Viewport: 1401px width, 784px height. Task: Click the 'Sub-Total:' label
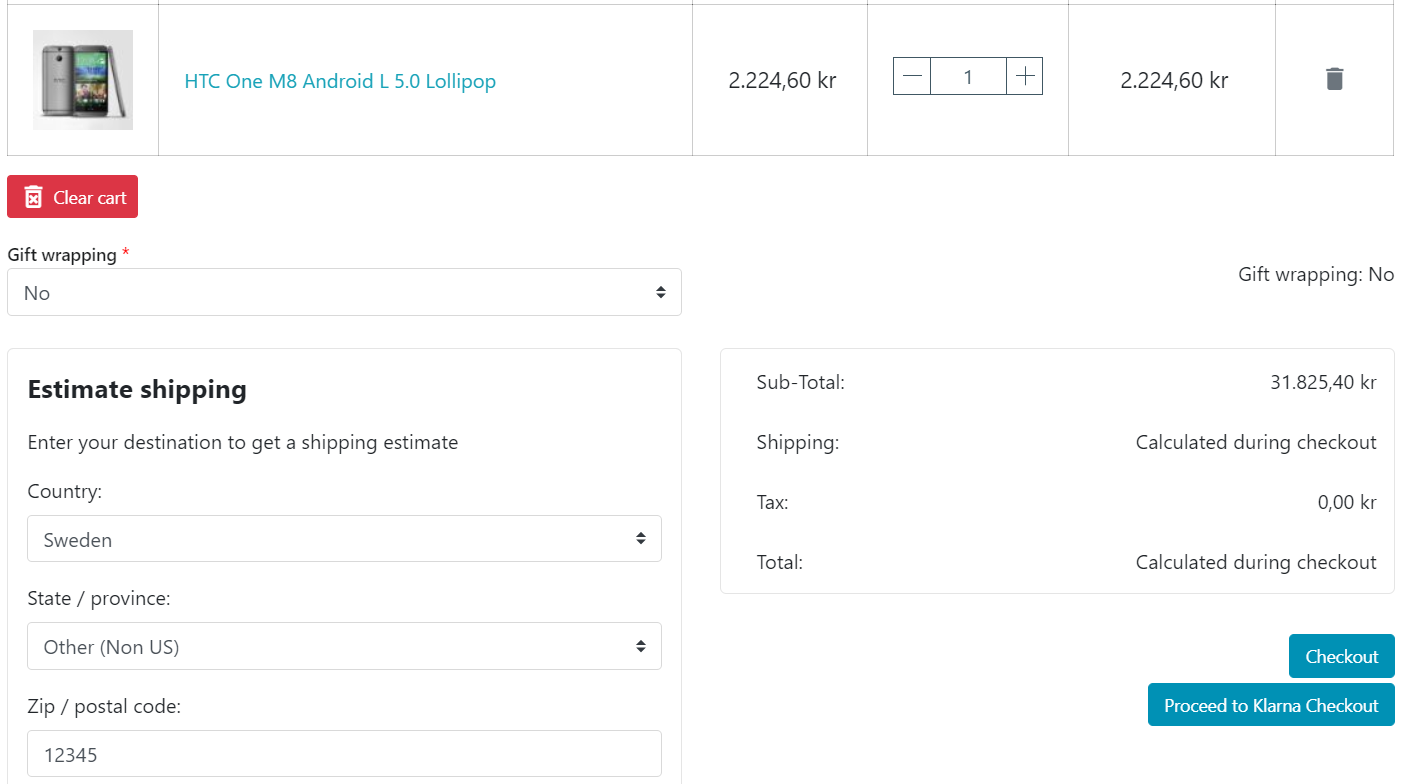[x=801, y=382]
